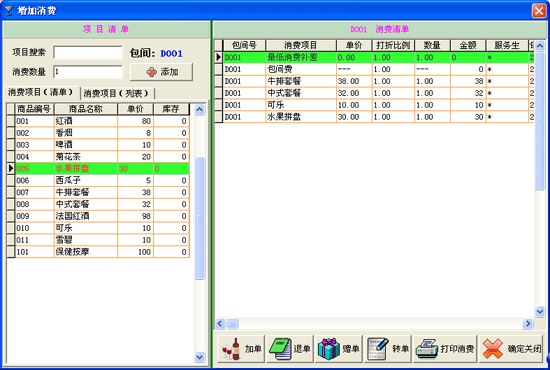Click consumption list scrollbar up arrow

pos(539,46)
